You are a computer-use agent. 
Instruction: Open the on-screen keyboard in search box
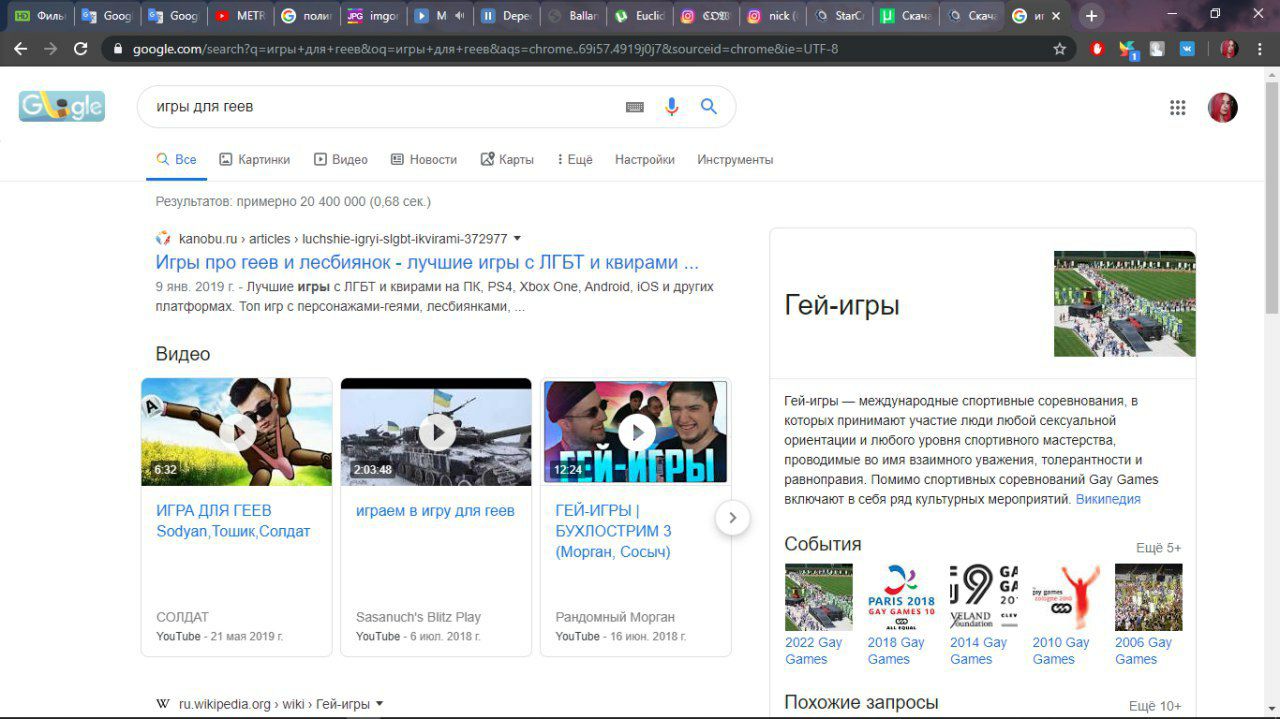tap(635, 107)
